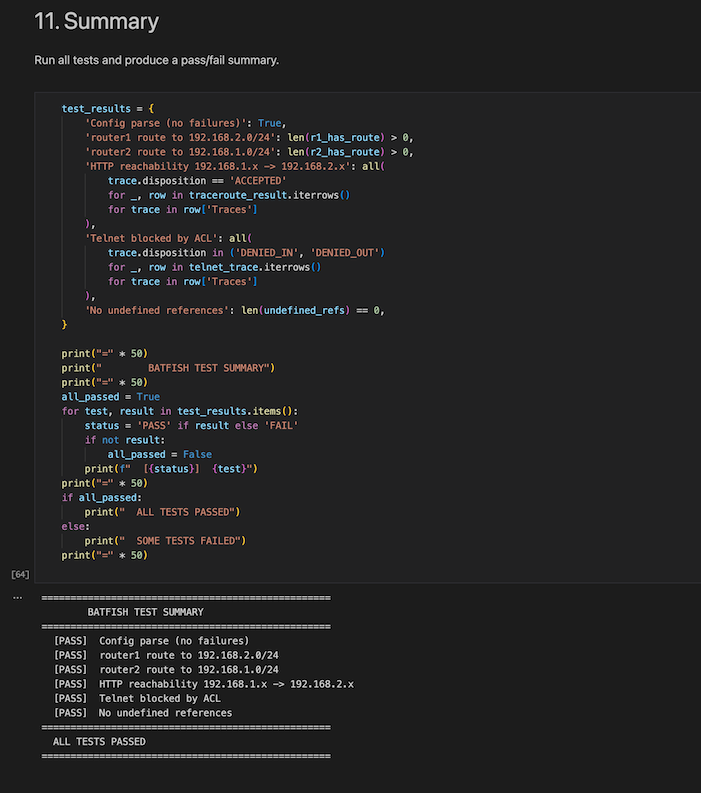
Task: Click the '11. Summary' heading
Action: (x=96, y=21)
